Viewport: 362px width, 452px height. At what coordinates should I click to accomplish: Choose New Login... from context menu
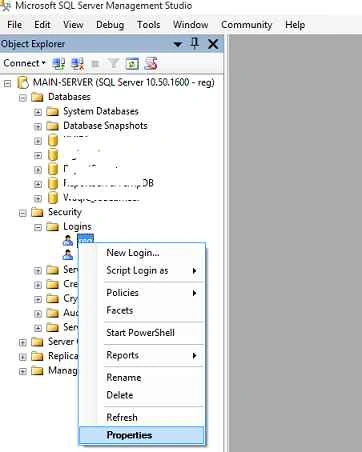(x=141, y=253)
